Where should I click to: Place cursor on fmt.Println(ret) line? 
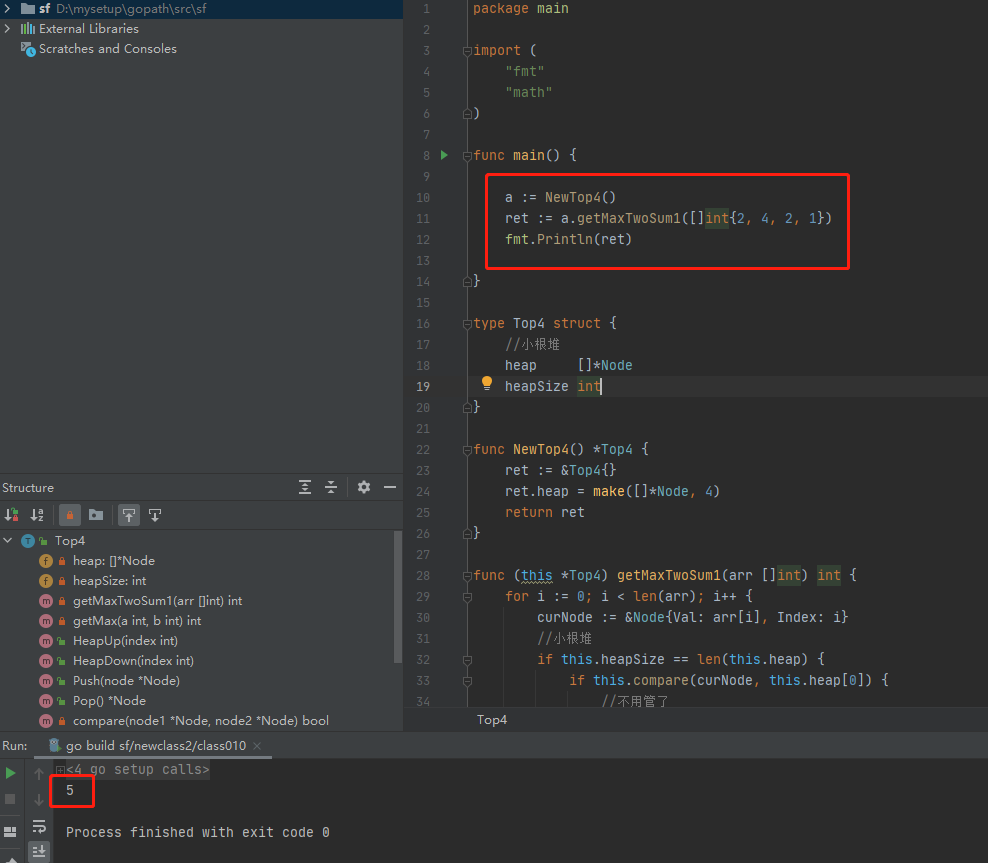tap(568, 239)
